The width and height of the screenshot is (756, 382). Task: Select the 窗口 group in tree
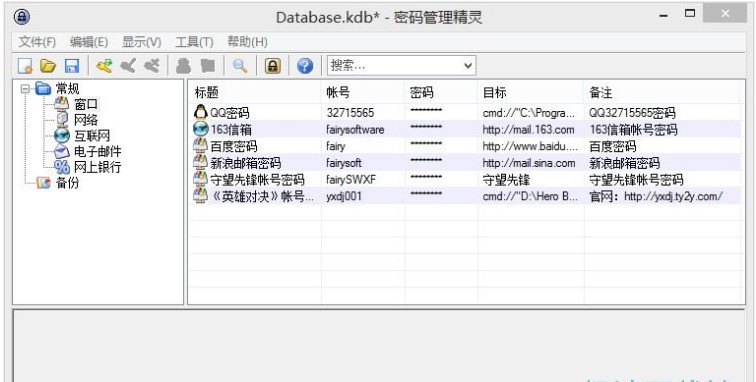pos(86,104)
